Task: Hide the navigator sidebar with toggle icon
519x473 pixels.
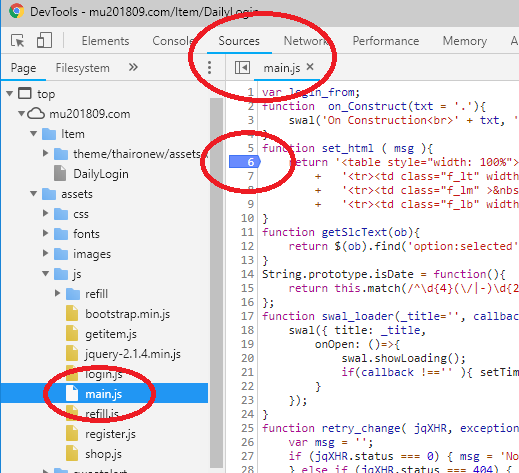Action: click(x=242, y=68)
